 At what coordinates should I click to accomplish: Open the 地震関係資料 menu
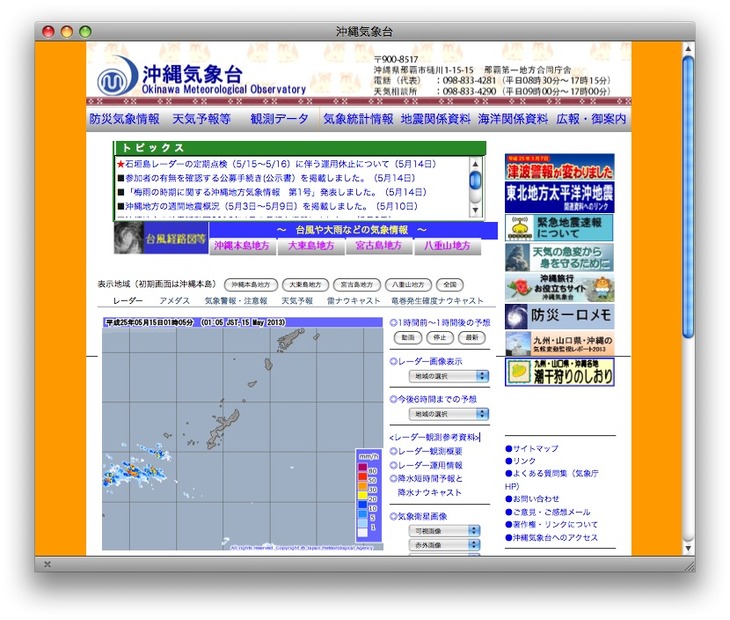tap(435, 119)
